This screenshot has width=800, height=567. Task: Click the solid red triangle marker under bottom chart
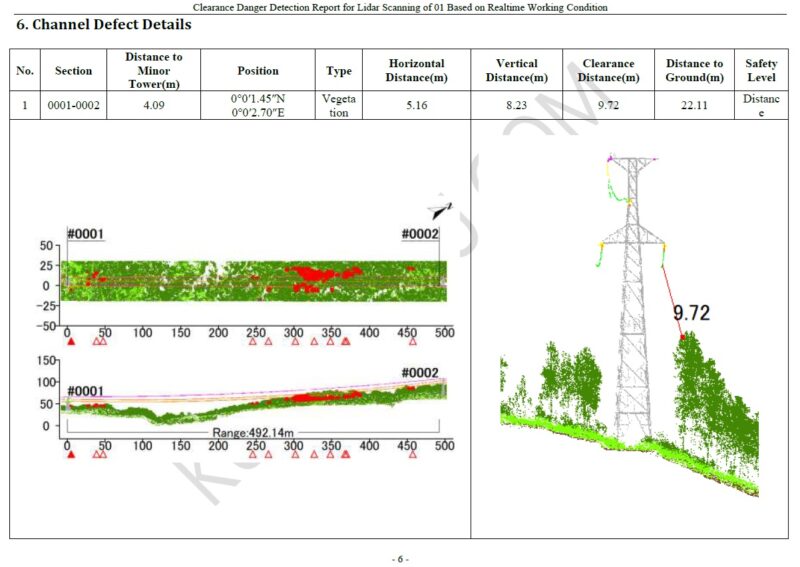tap(70, 455)
